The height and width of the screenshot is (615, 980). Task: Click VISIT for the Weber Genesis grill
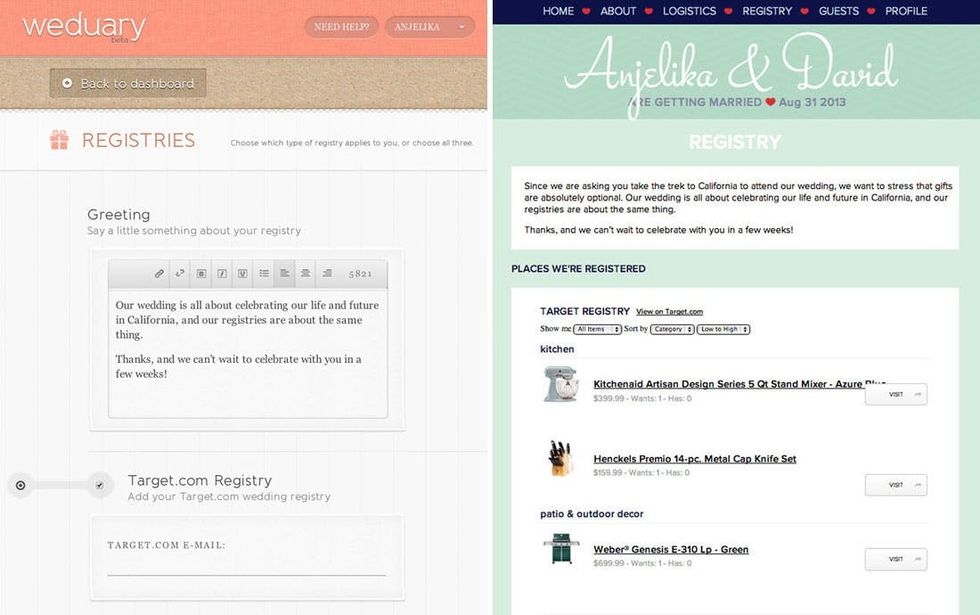pos(895,559)
